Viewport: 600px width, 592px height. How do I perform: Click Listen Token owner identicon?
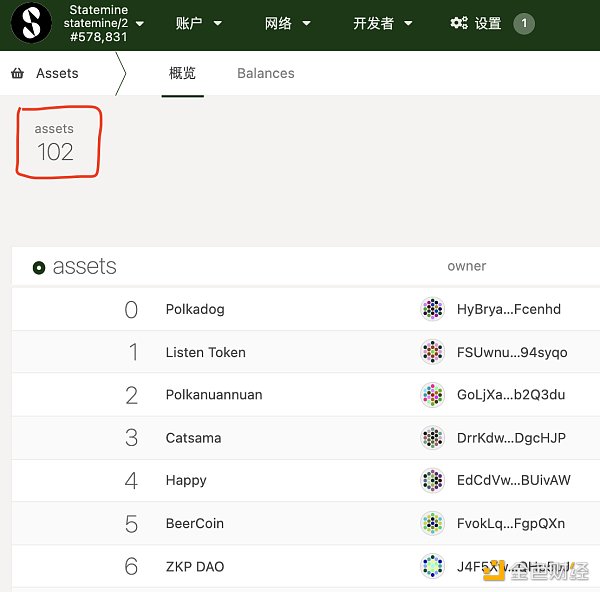pos(432,352)
